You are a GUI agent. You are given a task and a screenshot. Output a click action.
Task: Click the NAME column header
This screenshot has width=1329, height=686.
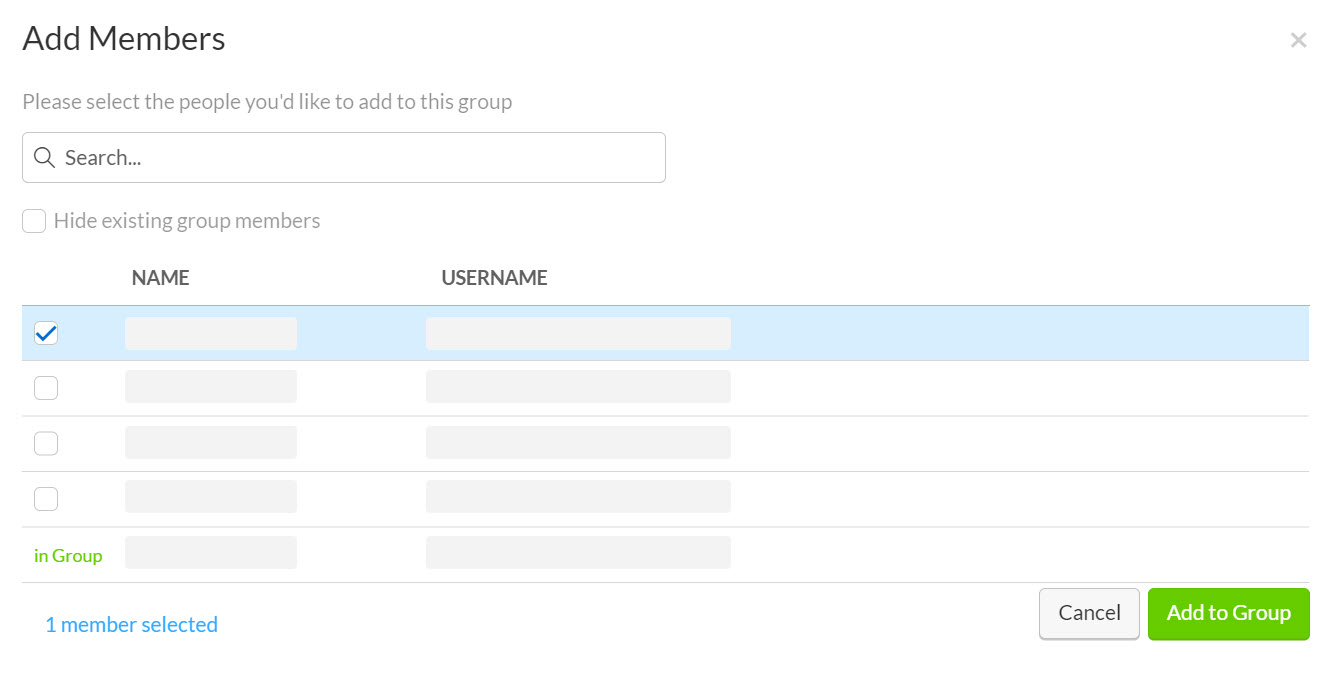[160, 278]
